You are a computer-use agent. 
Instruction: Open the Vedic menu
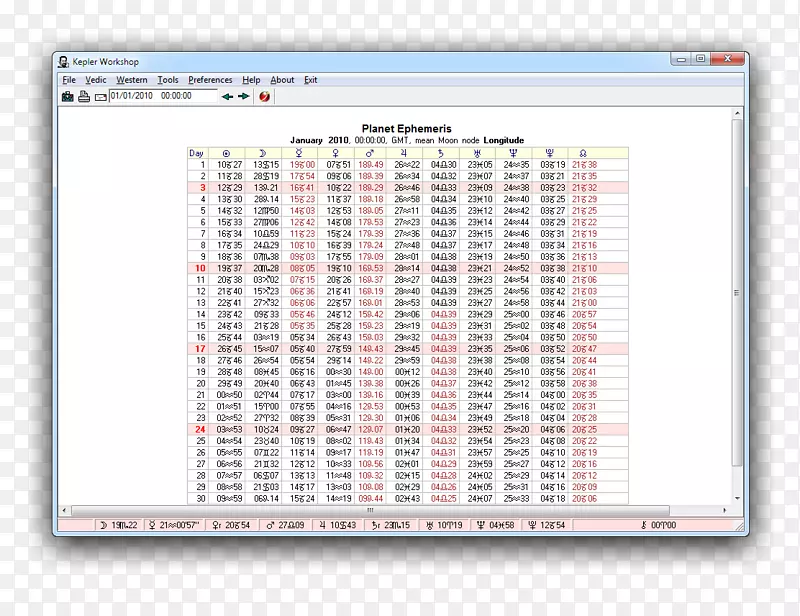[x=96, y=80]
